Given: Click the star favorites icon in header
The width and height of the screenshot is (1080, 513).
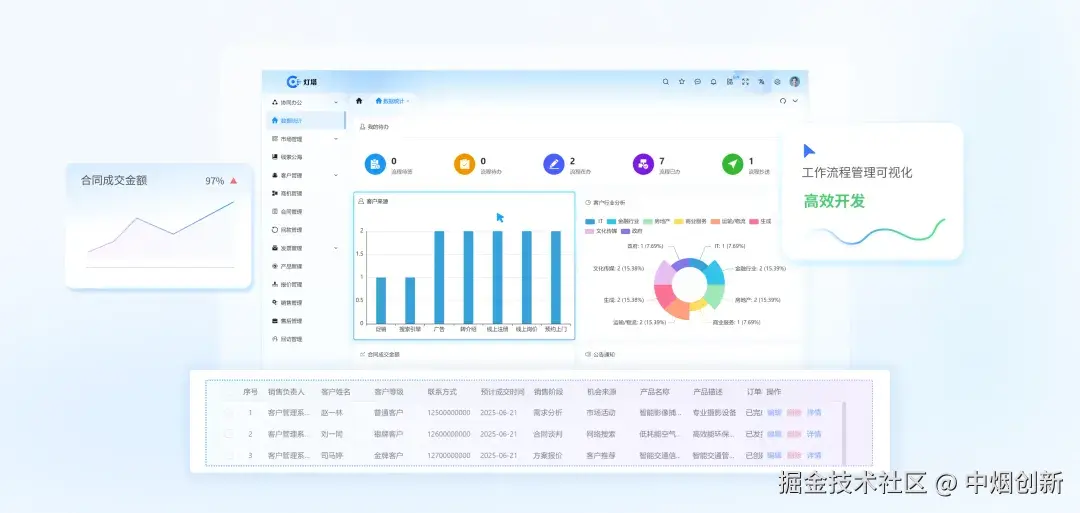Looking at the screenshot, I should 681,81.
